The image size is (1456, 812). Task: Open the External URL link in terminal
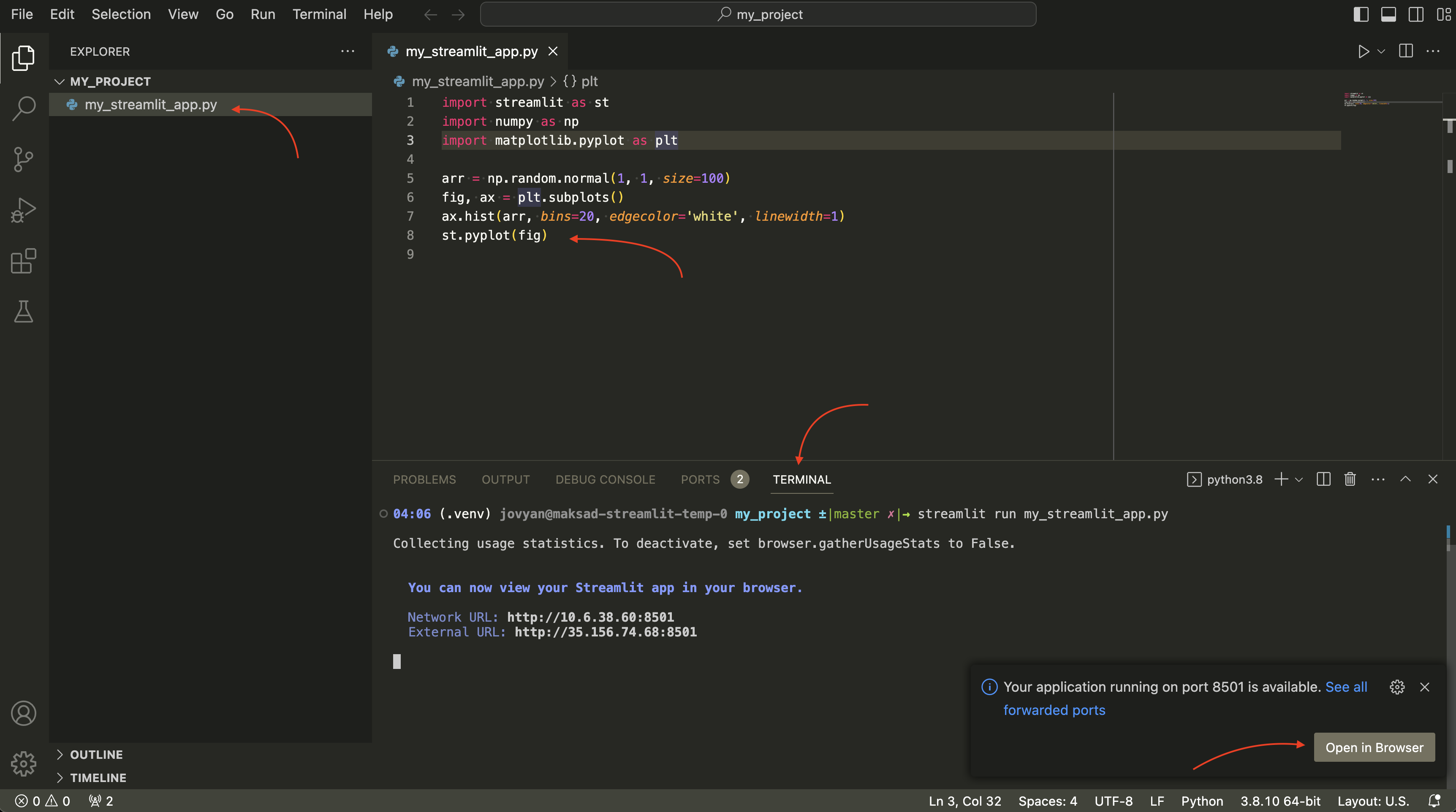[606, 632]
